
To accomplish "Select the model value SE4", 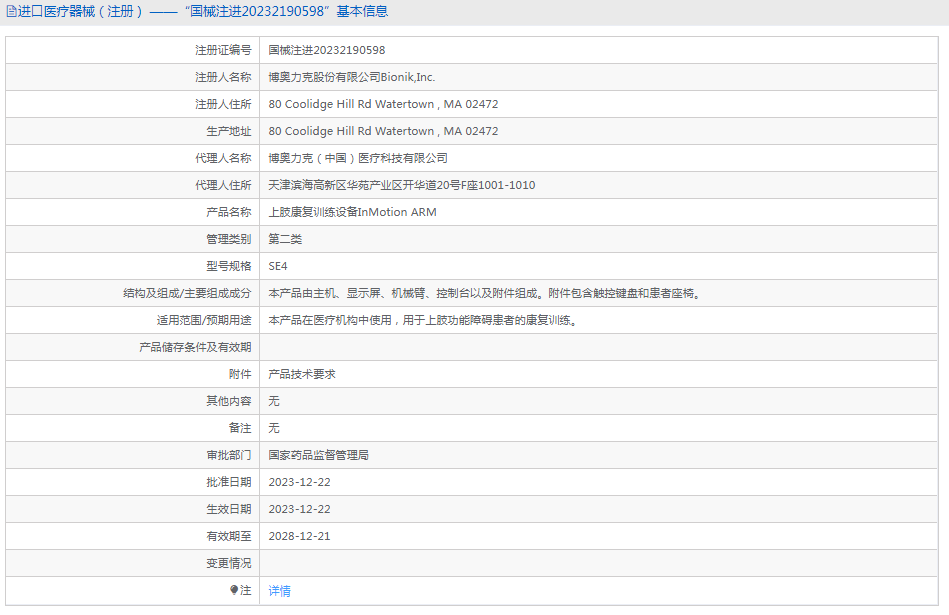I will (278, 266).
